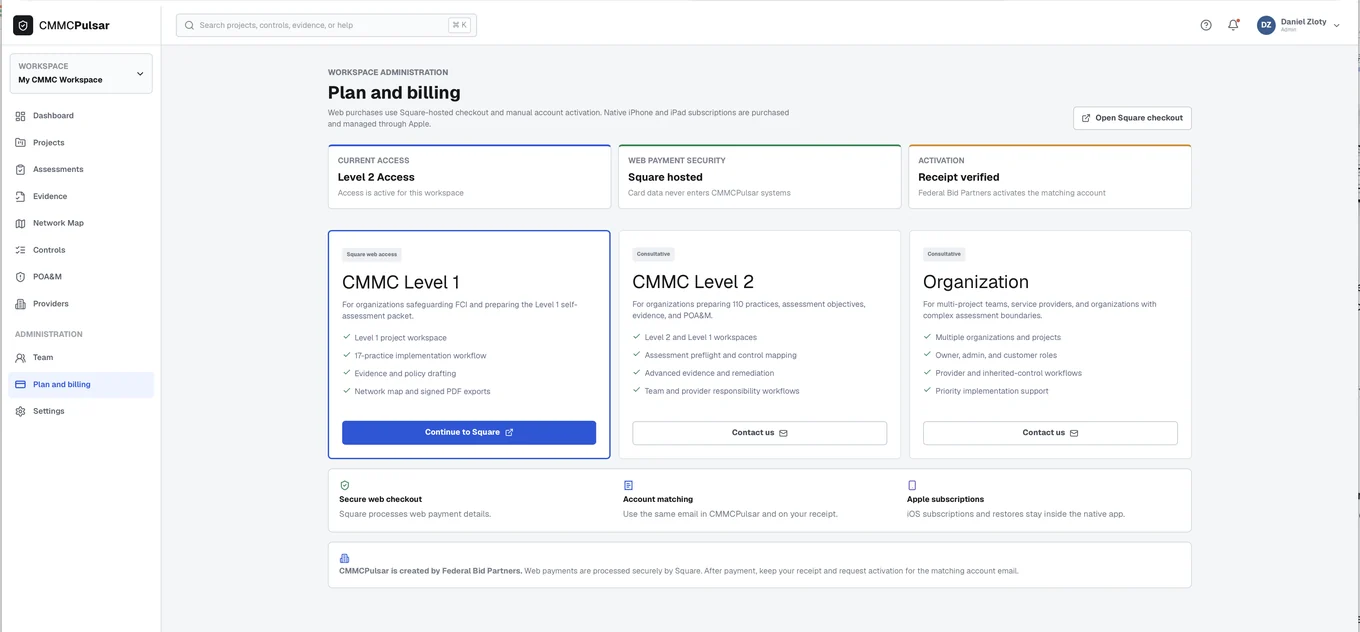1360x632 pixels.
Task: Click Continue to Square button
Action: click(x=469, y=433)
